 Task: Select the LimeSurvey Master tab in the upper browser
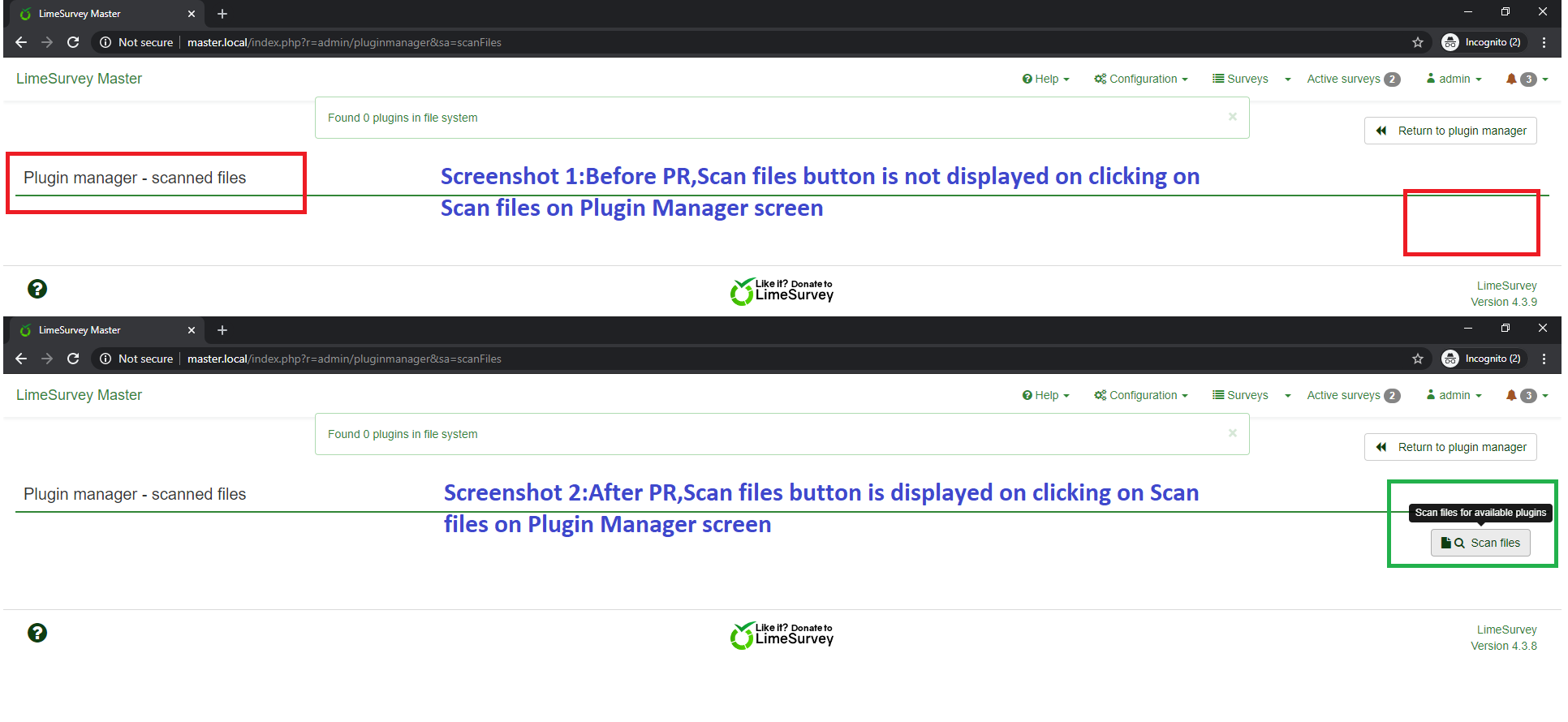(x=97, y=14)
